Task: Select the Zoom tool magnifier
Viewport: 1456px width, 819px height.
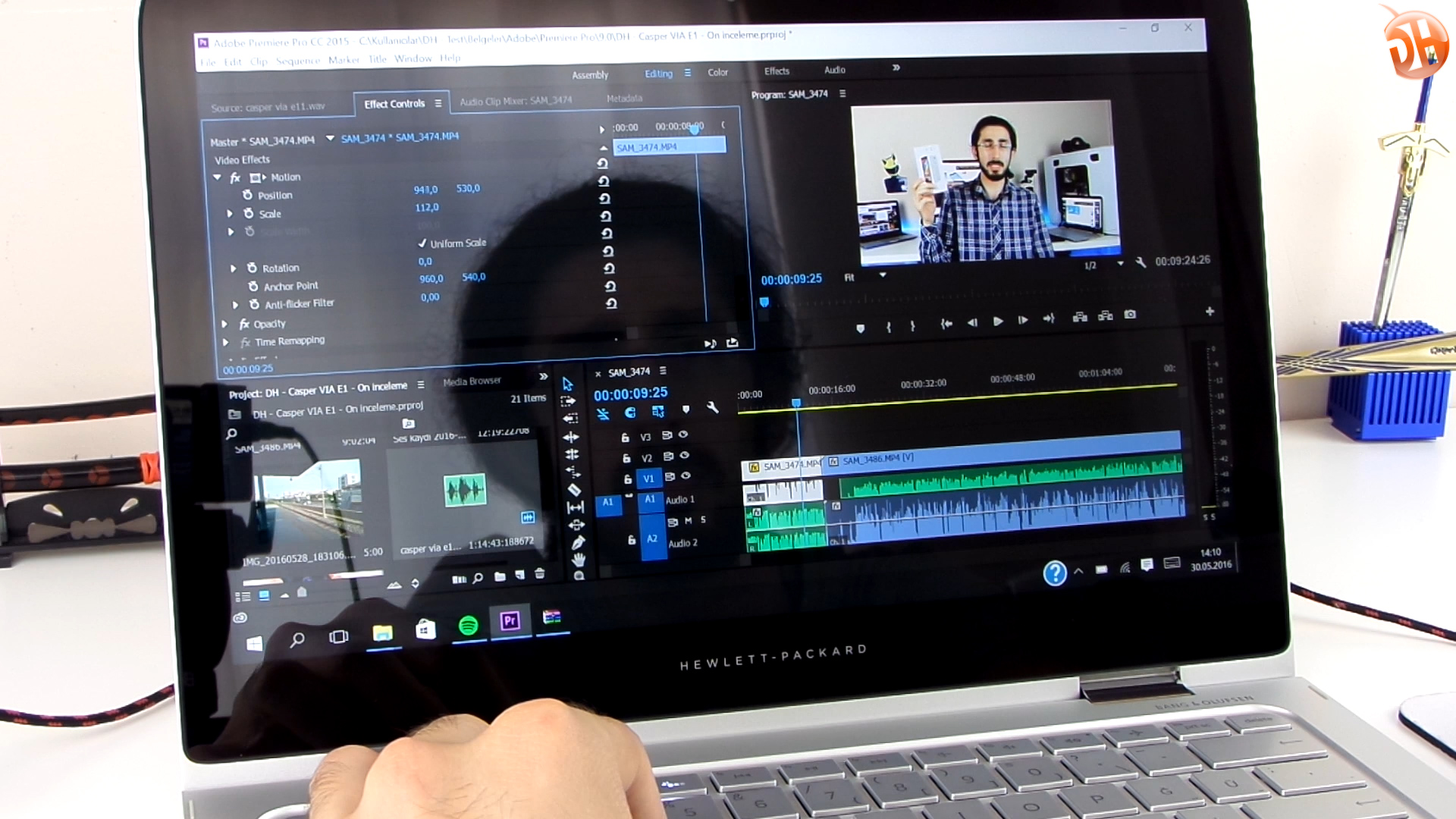Action: [x=579, y=576]
